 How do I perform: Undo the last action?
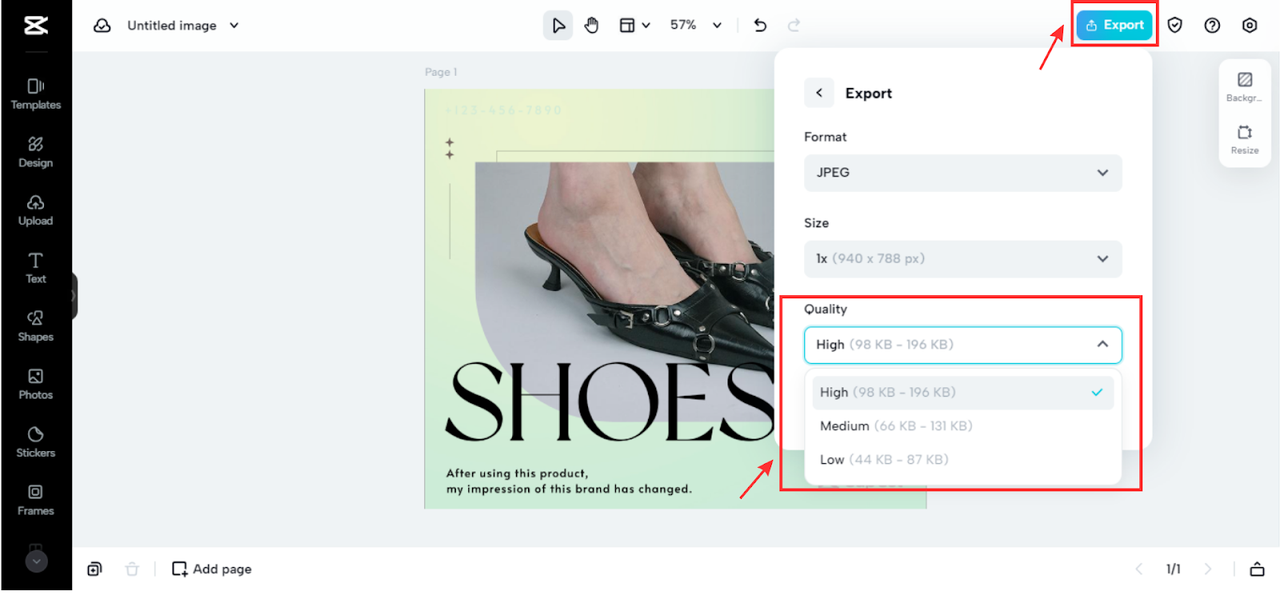pyautogui.click(x=761, y=26)
